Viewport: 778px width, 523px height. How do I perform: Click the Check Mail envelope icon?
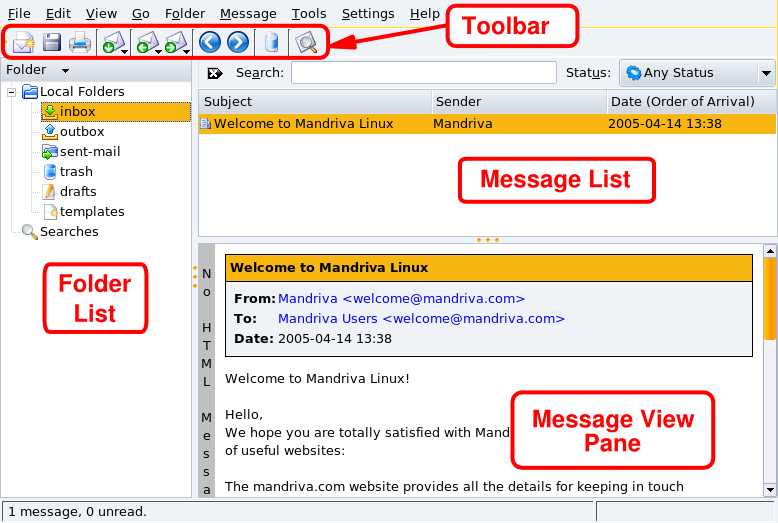click(113, 42)
